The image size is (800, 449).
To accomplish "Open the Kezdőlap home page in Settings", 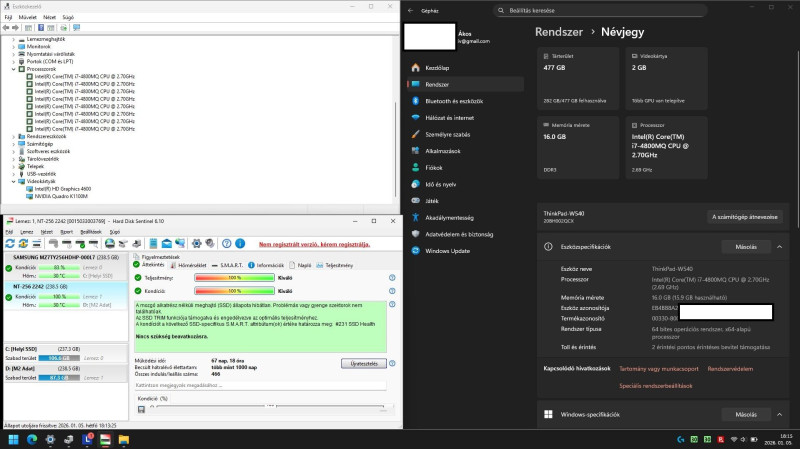I will (437, 67).
